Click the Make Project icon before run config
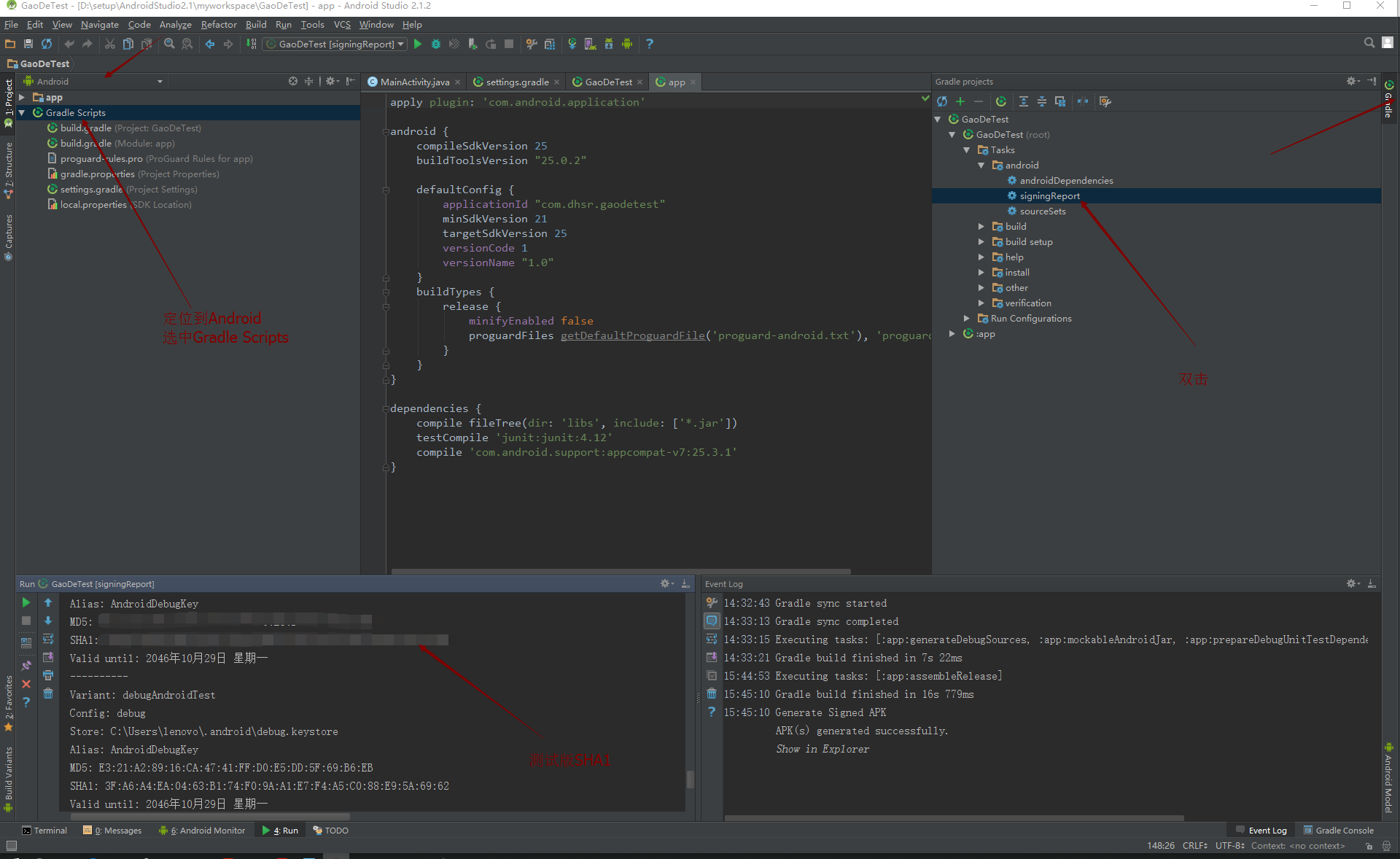Viewport: 1400px width, 859px height. 252,44
